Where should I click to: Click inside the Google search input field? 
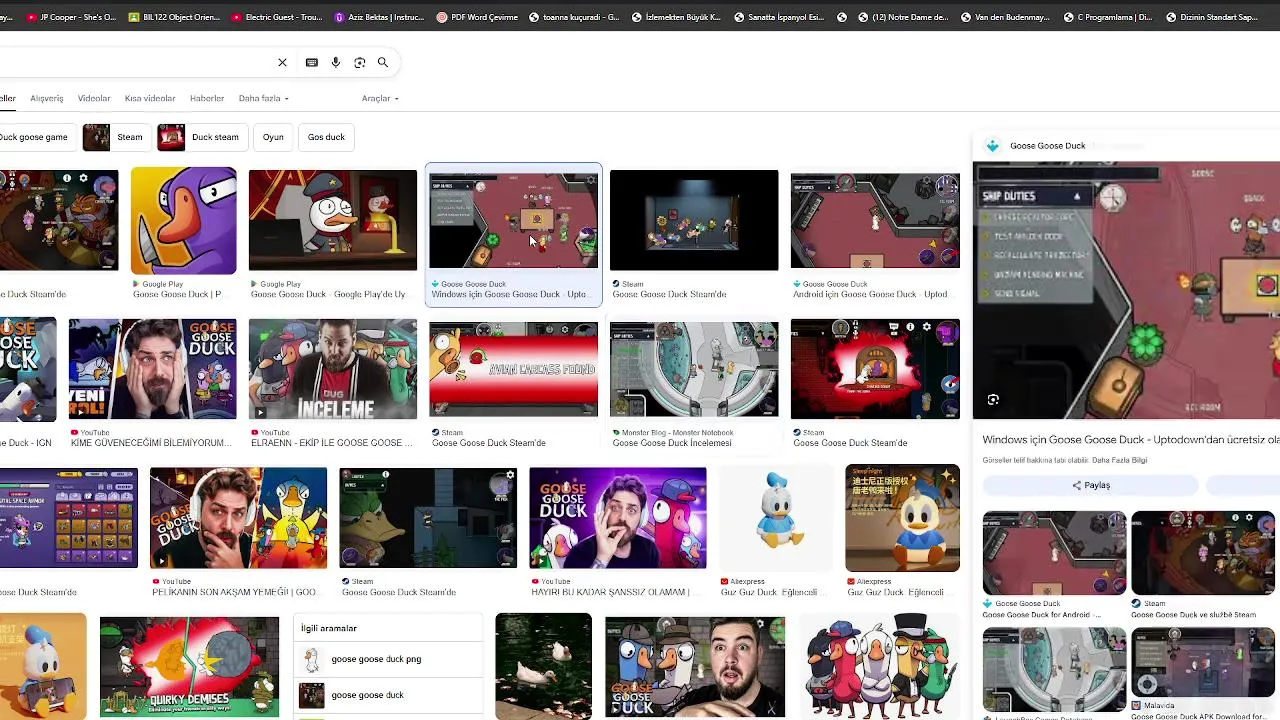[135, 62]
